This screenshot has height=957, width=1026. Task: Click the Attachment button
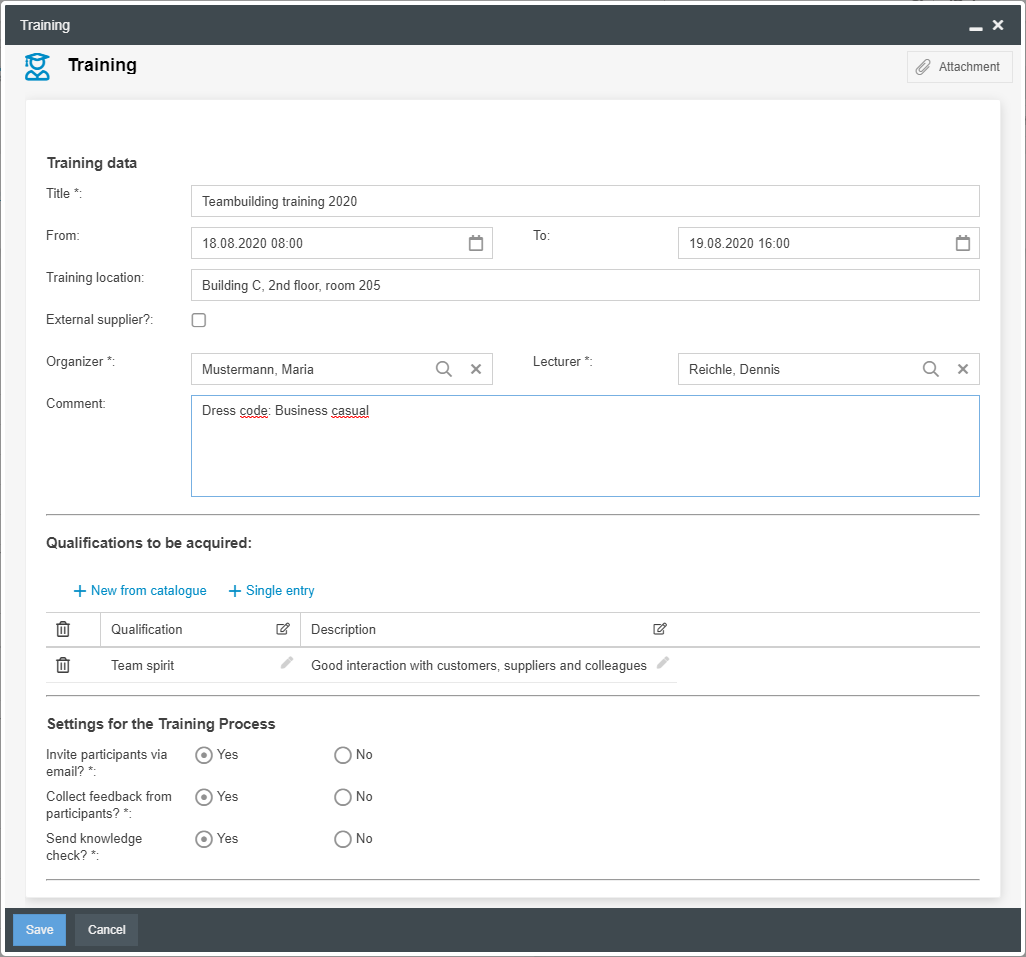(959, 67)
